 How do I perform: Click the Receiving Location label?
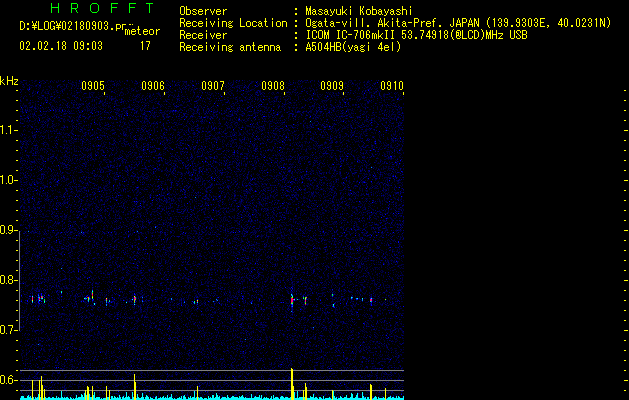coord(233,23)
